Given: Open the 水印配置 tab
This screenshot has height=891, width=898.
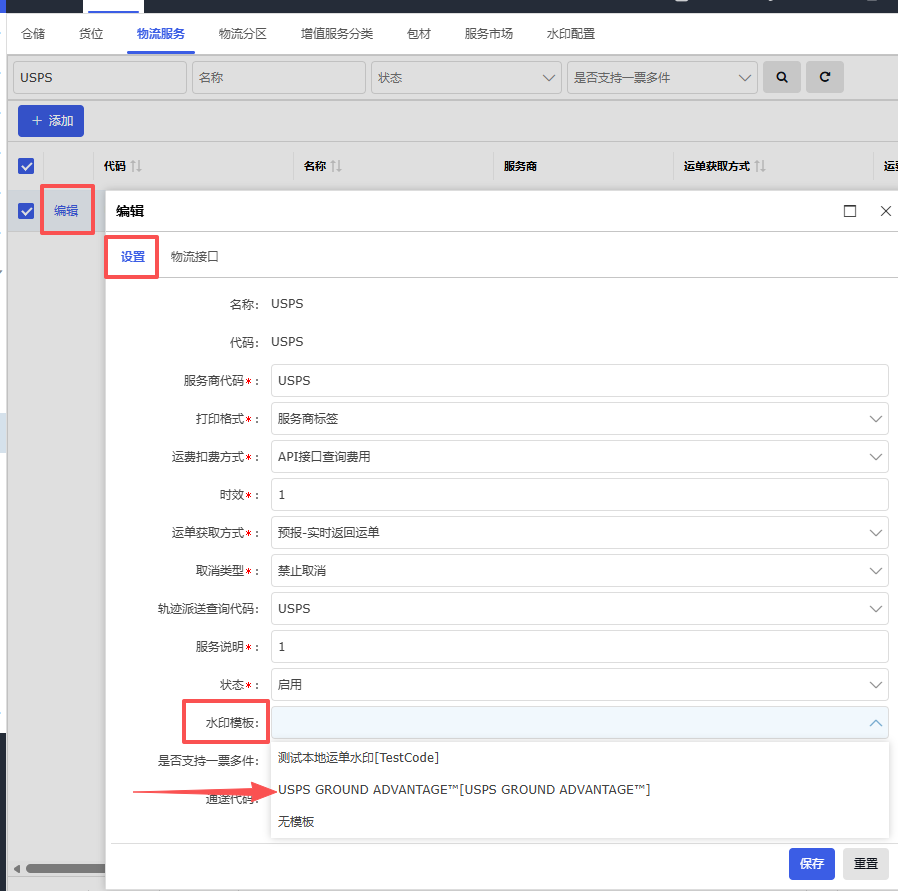Looking at the screenshot, I should (x=570, y=34).
